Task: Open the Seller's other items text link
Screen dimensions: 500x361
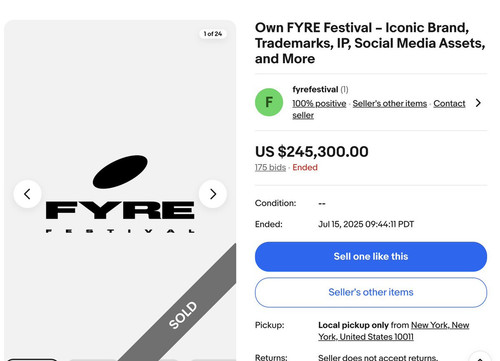Action: [x=390, y=104]
